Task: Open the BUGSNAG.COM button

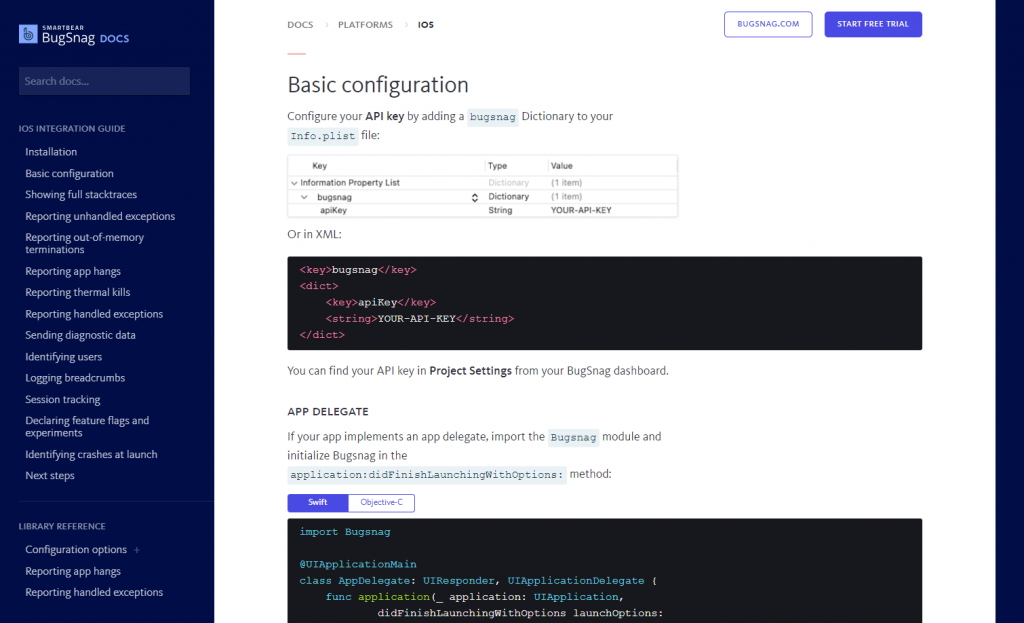Action: point(768,24)
